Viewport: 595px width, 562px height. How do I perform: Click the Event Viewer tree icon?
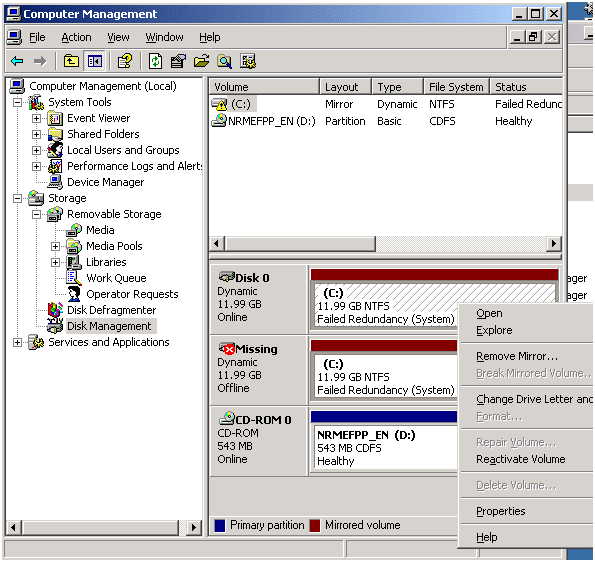pos(55,118)
